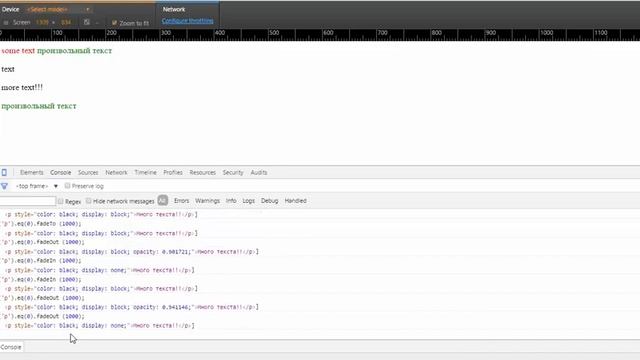Click the red "some text" on page
The image size is (640, 360).
click(x=18, y=51)
